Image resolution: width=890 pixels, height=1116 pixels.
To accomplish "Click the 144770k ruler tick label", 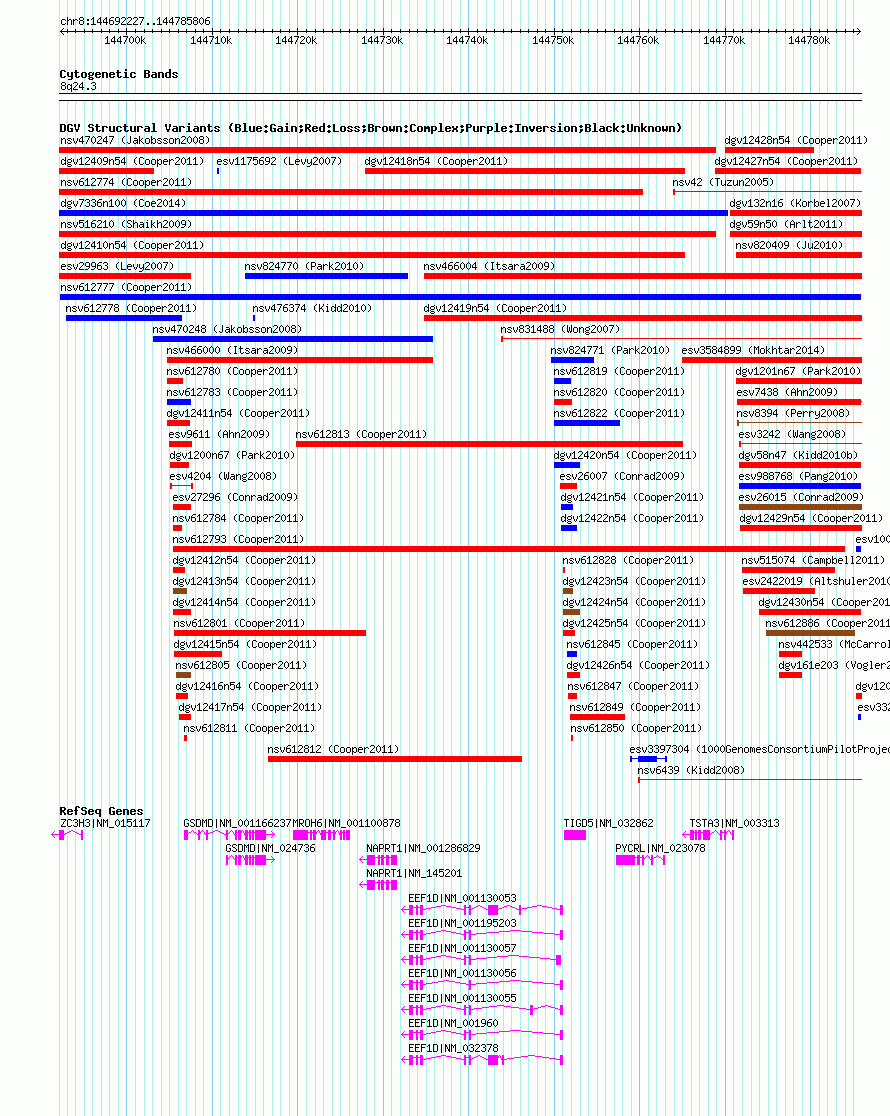I will pos(724,41).
